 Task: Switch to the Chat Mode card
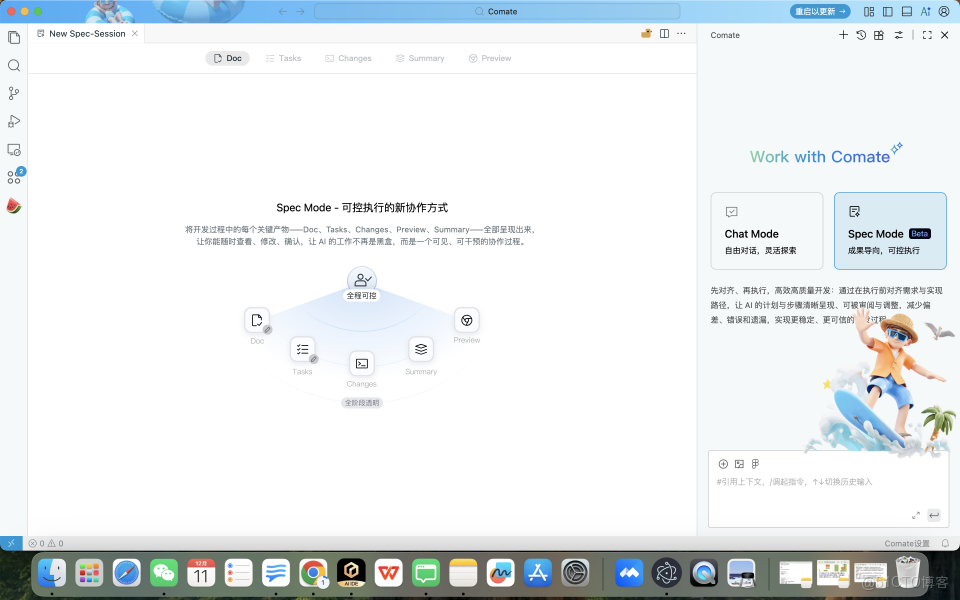point(766,230)
